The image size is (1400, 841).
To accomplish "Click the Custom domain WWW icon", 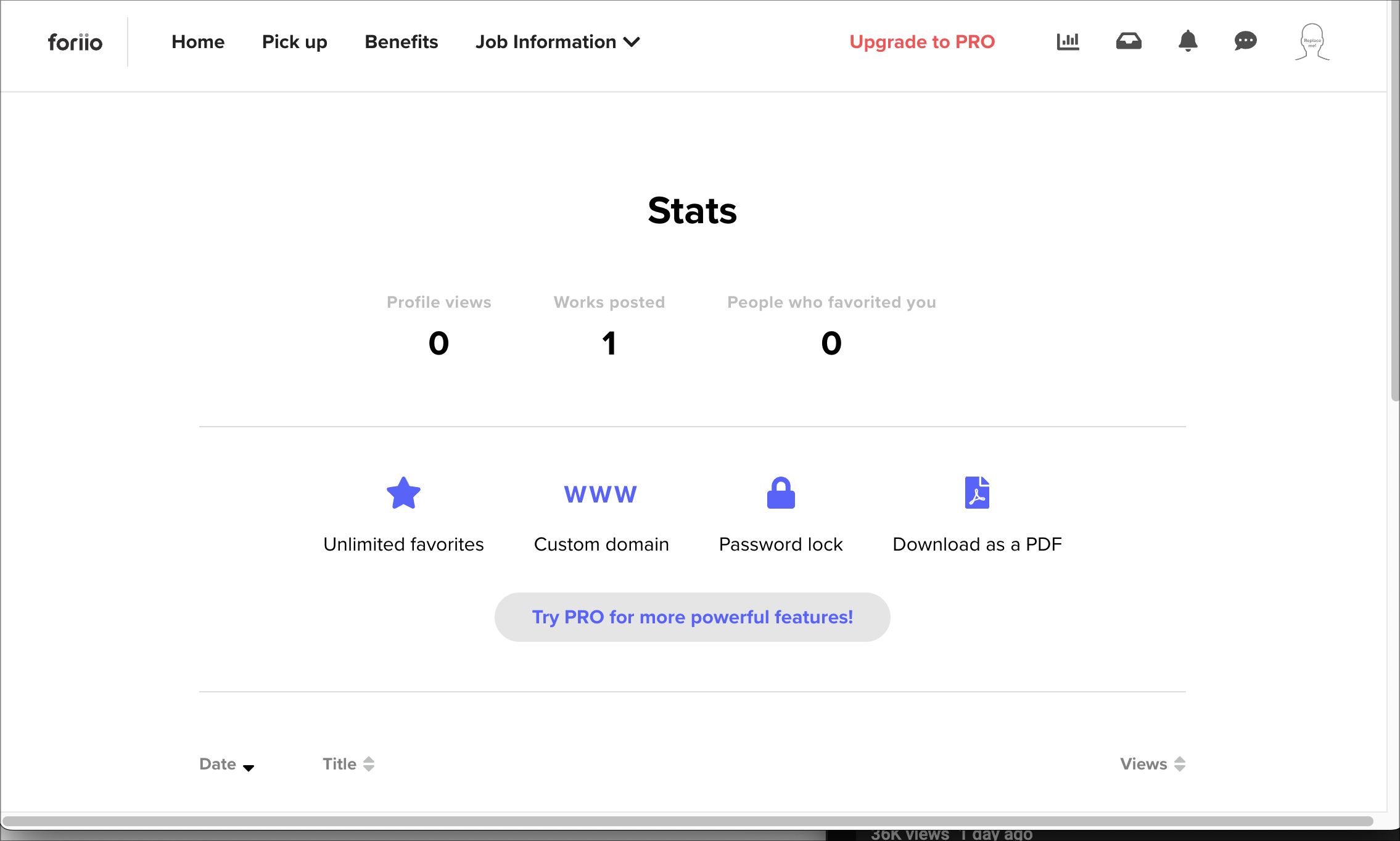I will pyautogui.click(x=601, y=494).
